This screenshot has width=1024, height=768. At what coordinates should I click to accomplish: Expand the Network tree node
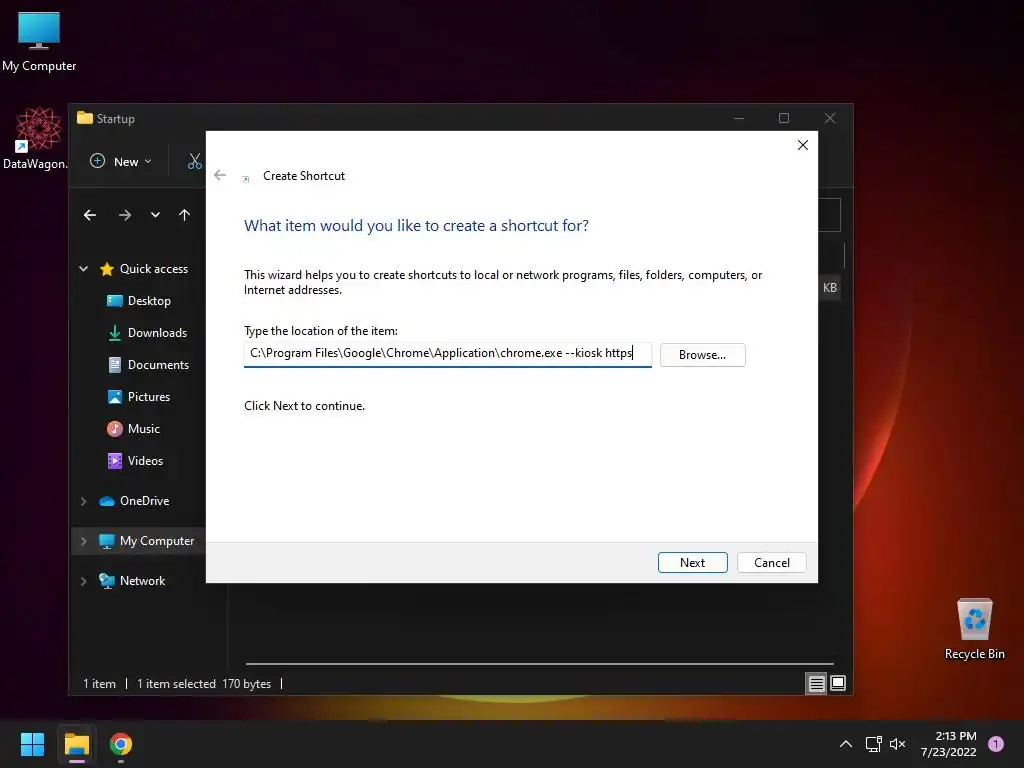coord(84,581)
